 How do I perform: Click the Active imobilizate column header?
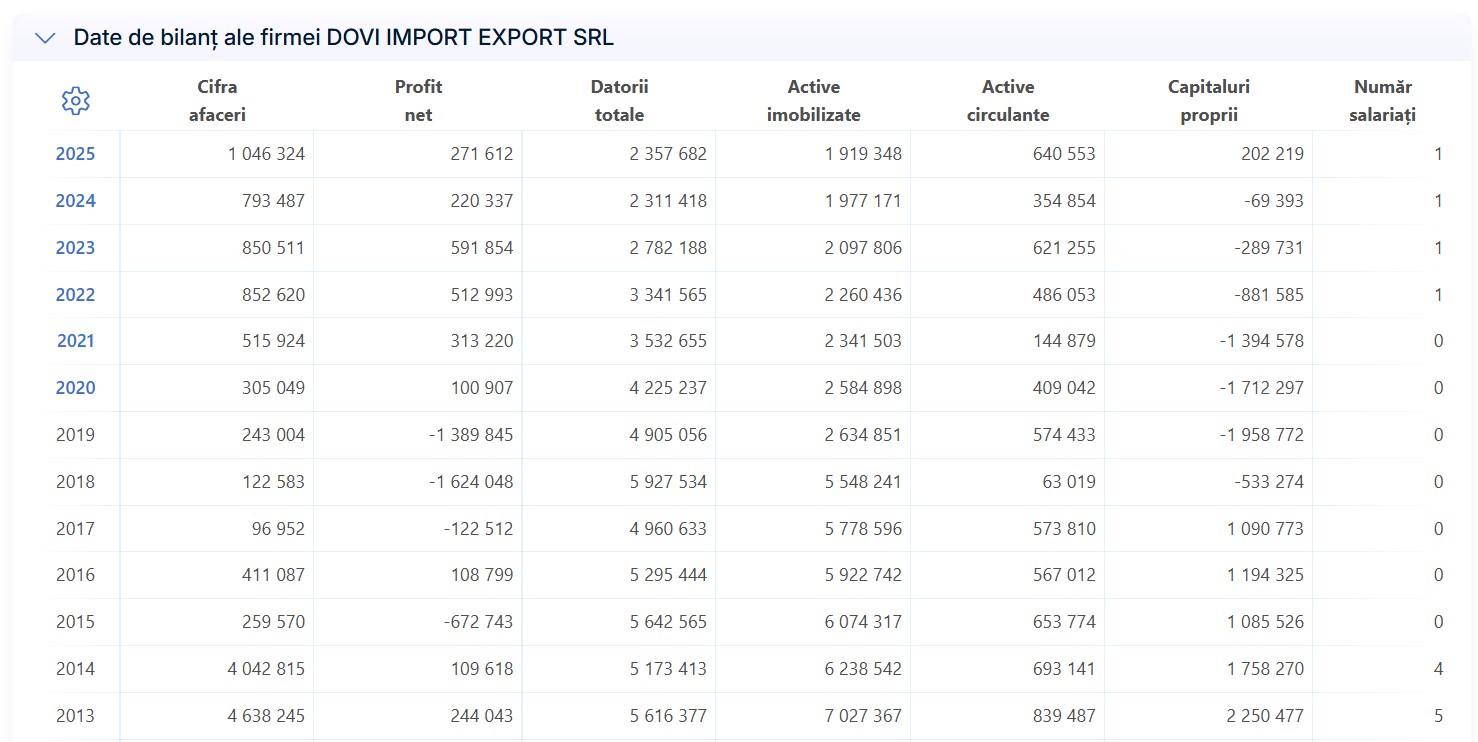click(x=813, y=101)
